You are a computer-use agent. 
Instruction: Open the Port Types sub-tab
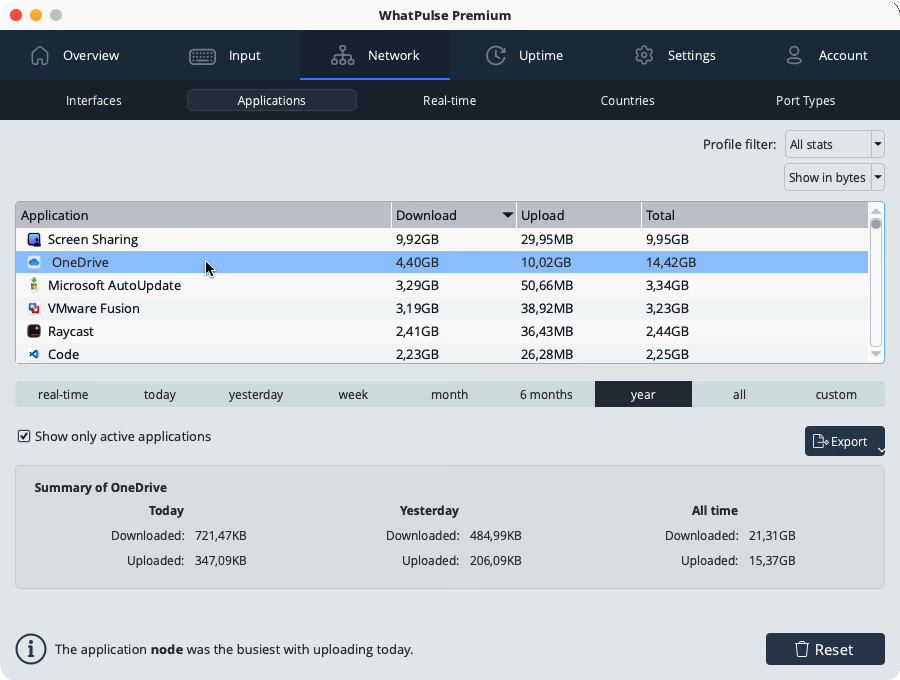(805, 100)
